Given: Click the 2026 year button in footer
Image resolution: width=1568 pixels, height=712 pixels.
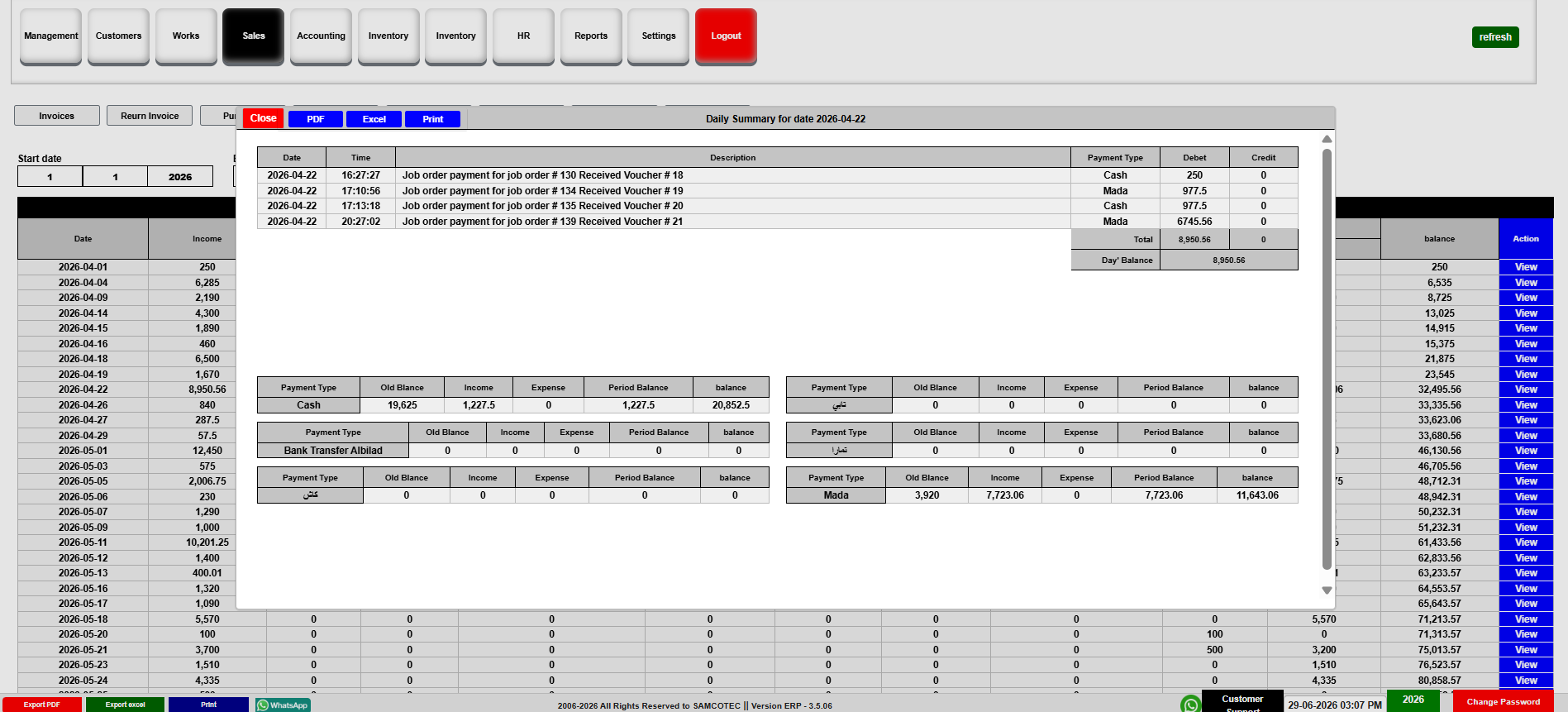Looking at the screenshot, I should pos(1413,700).
